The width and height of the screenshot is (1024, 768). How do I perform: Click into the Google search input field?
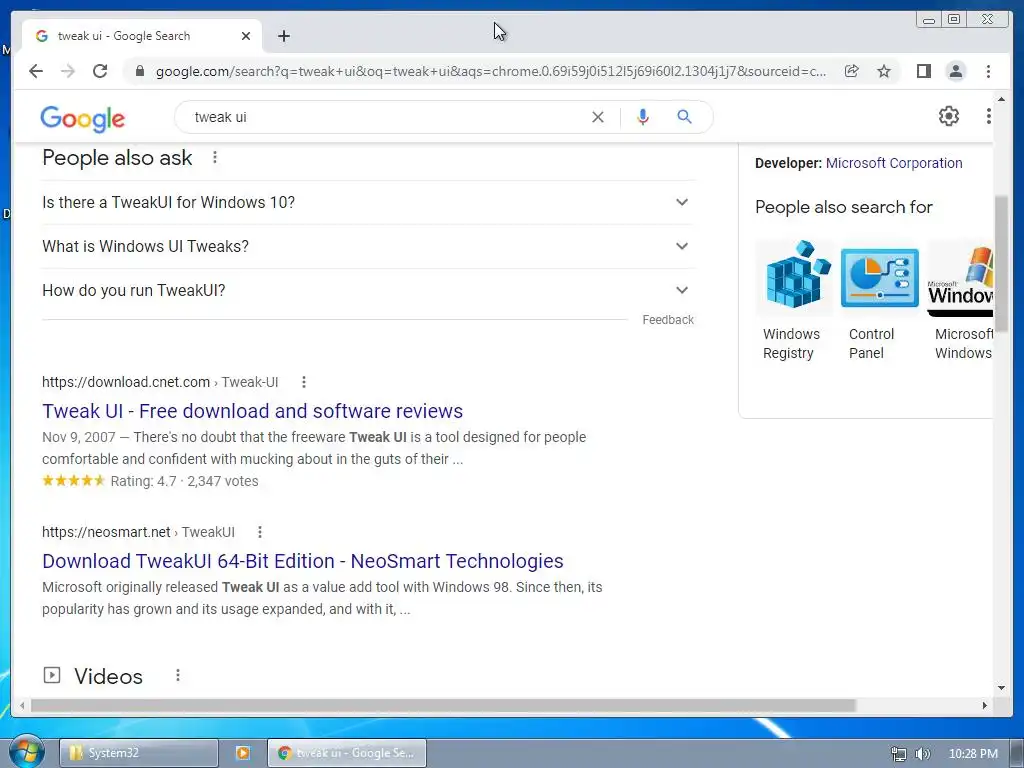(385, 117)
